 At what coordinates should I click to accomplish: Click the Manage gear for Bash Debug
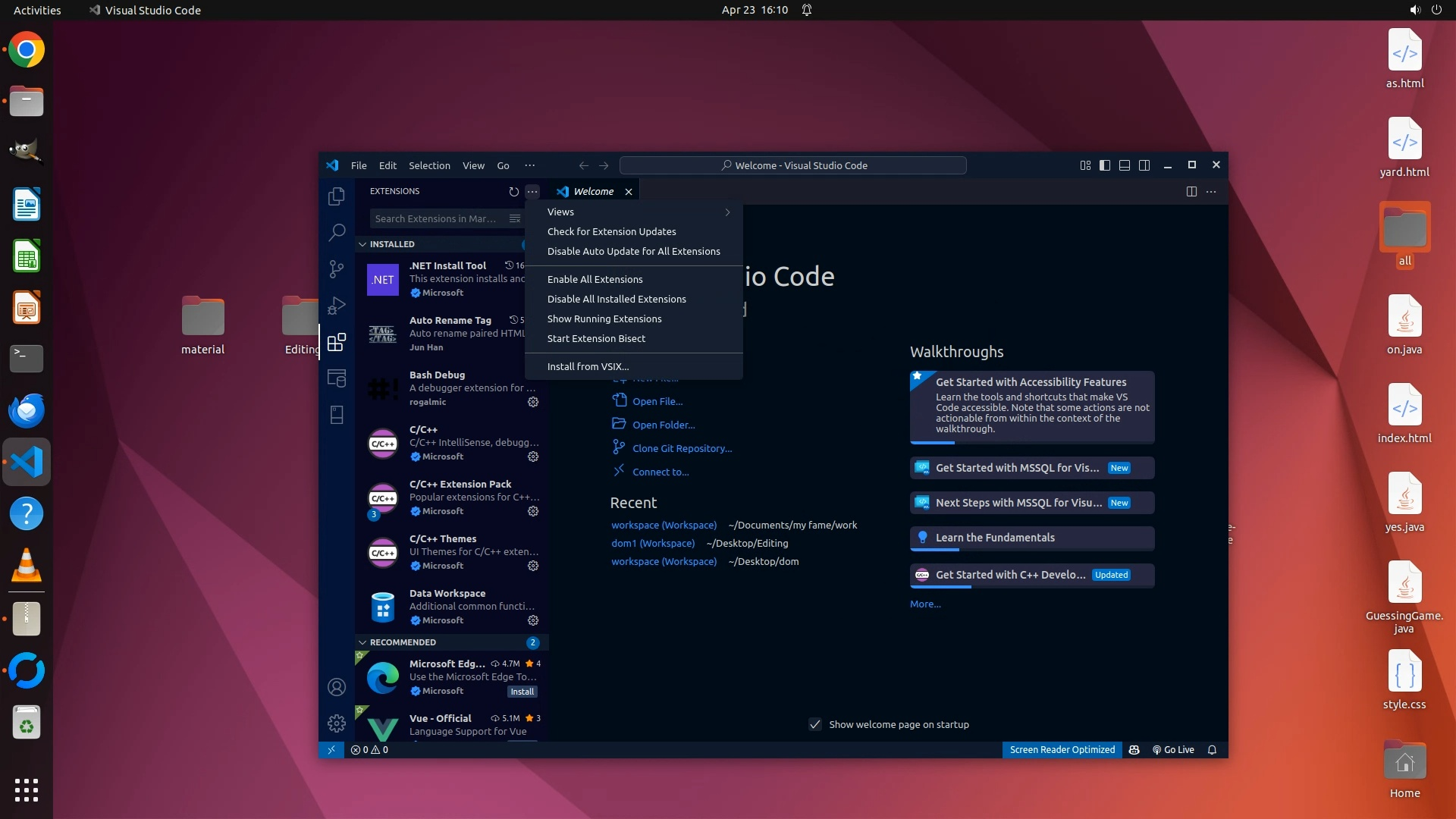coord(533,402)
